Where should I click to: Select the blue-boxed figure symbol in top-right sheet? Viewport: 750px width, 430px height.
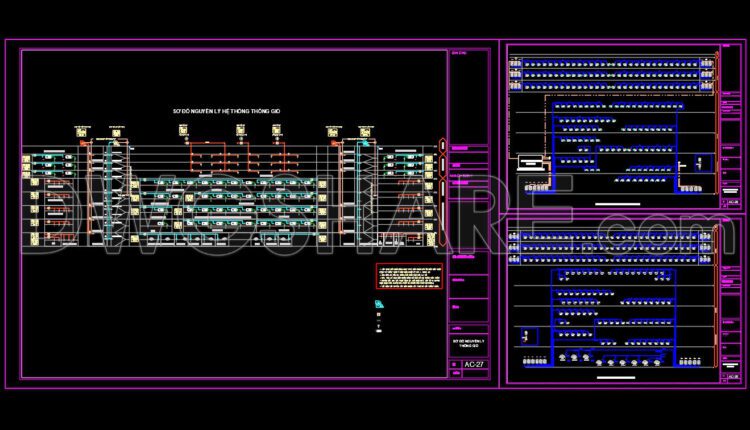[x=702, y=164]
